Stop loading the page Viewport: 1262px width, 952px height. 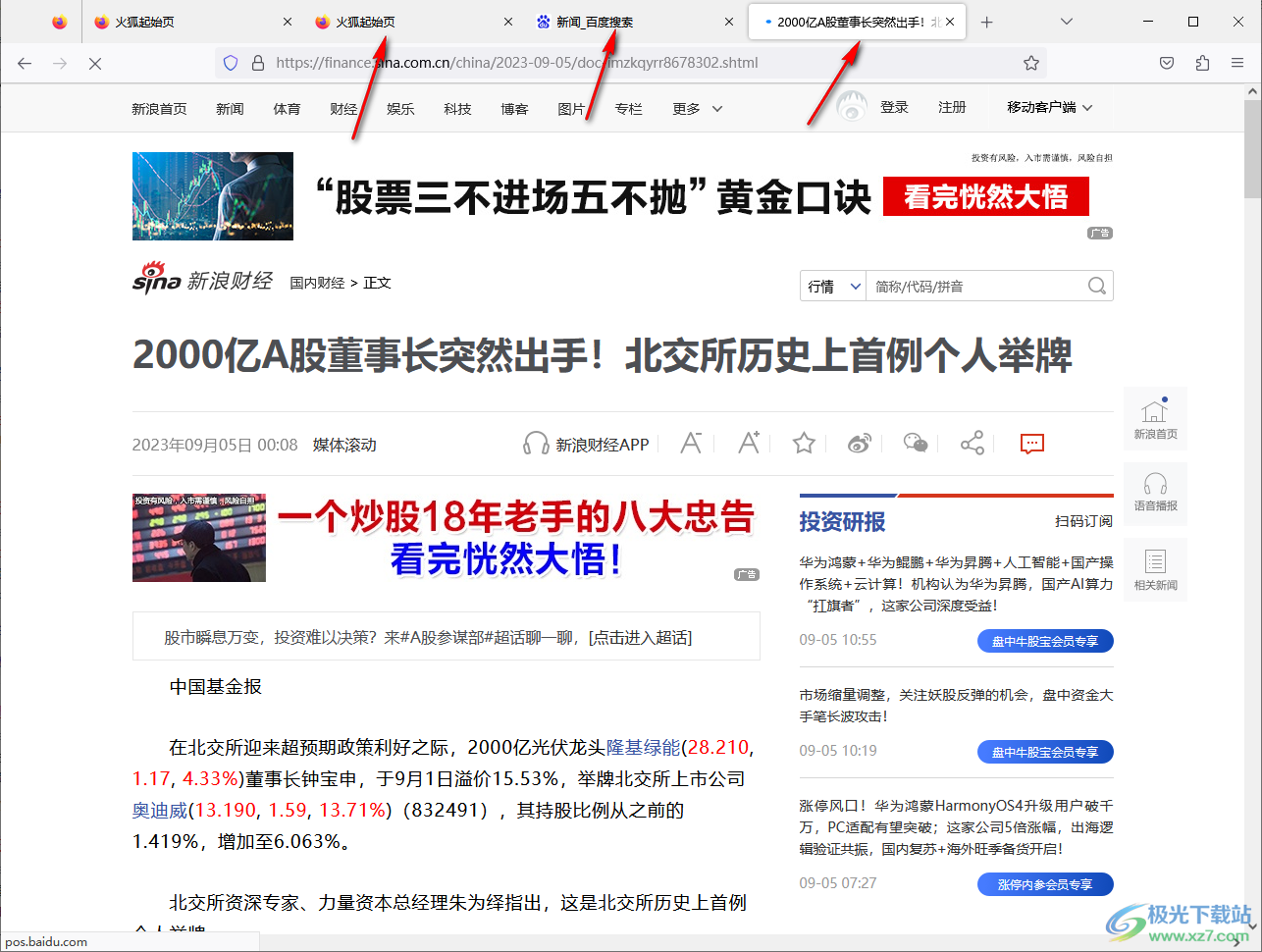[95, 63]
